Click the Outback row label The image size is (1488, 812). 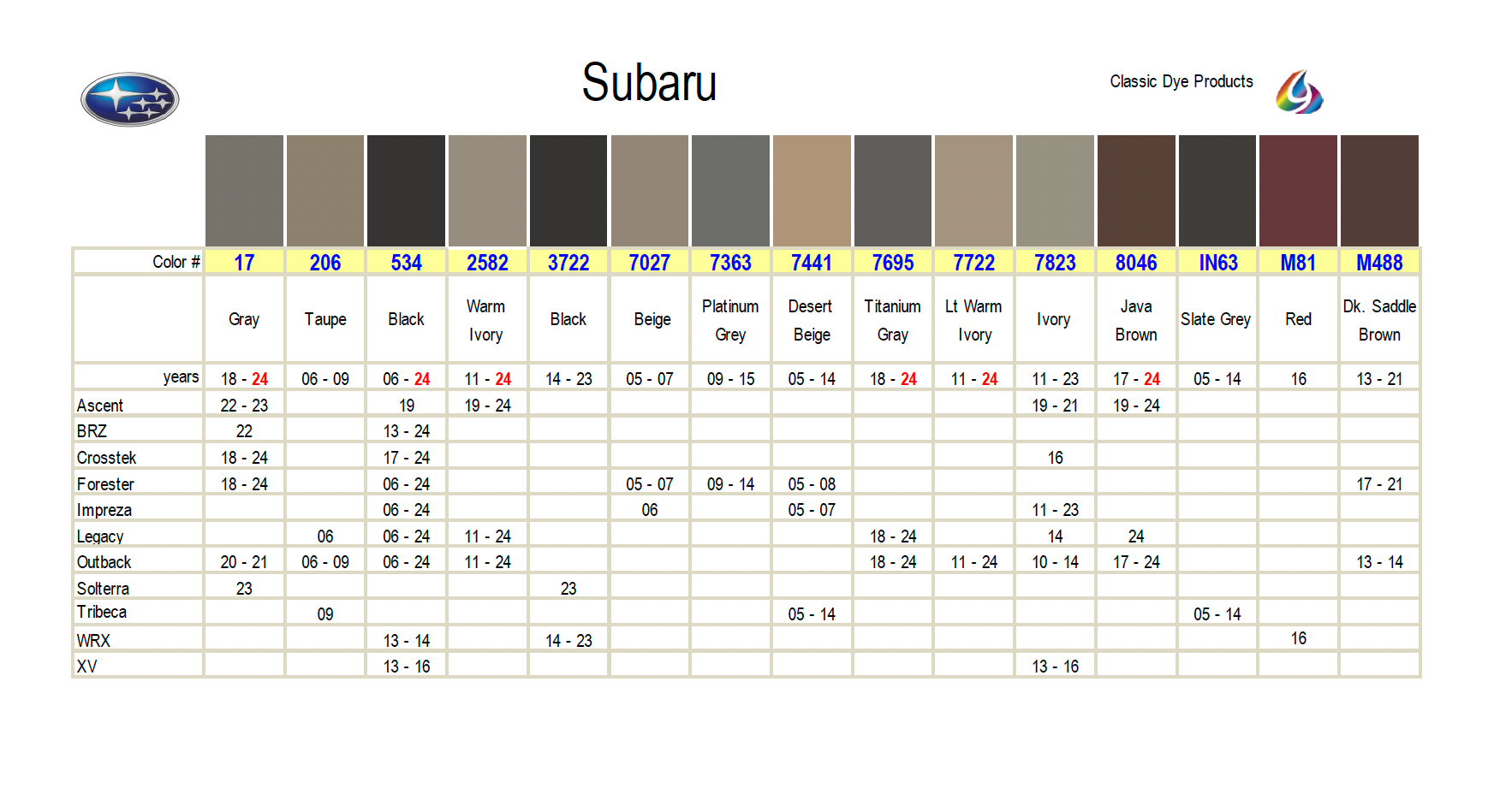(x=104, y=562)
